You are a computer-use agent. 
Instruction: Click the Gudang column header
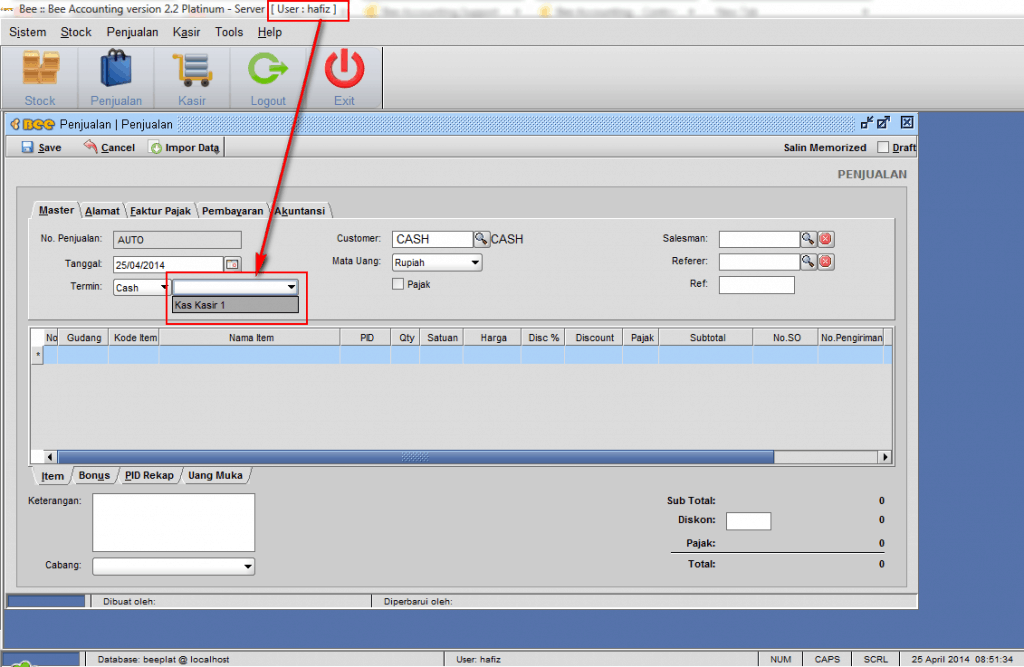84,338
